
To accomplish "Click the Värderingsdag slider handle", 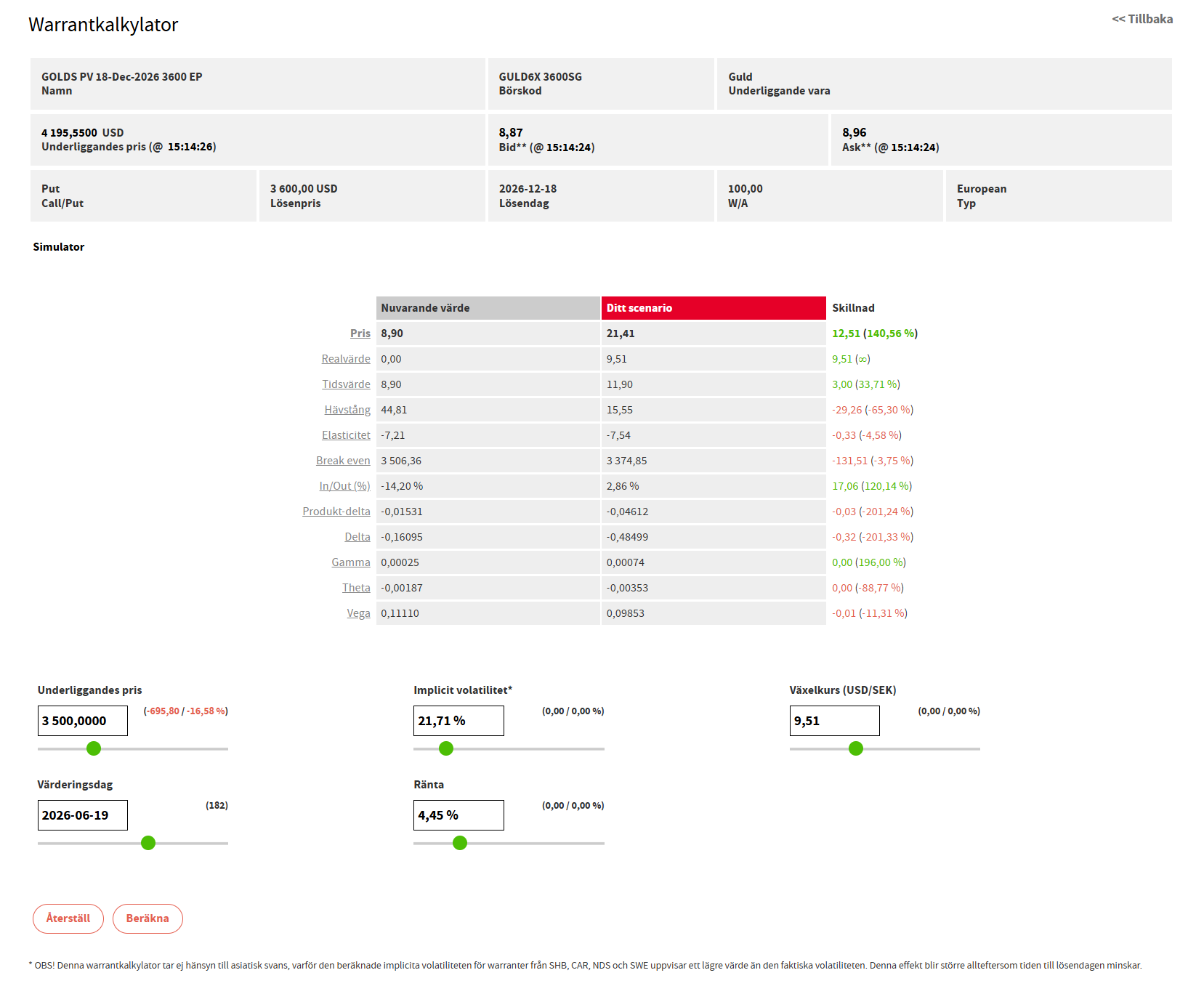I will 148,843.
